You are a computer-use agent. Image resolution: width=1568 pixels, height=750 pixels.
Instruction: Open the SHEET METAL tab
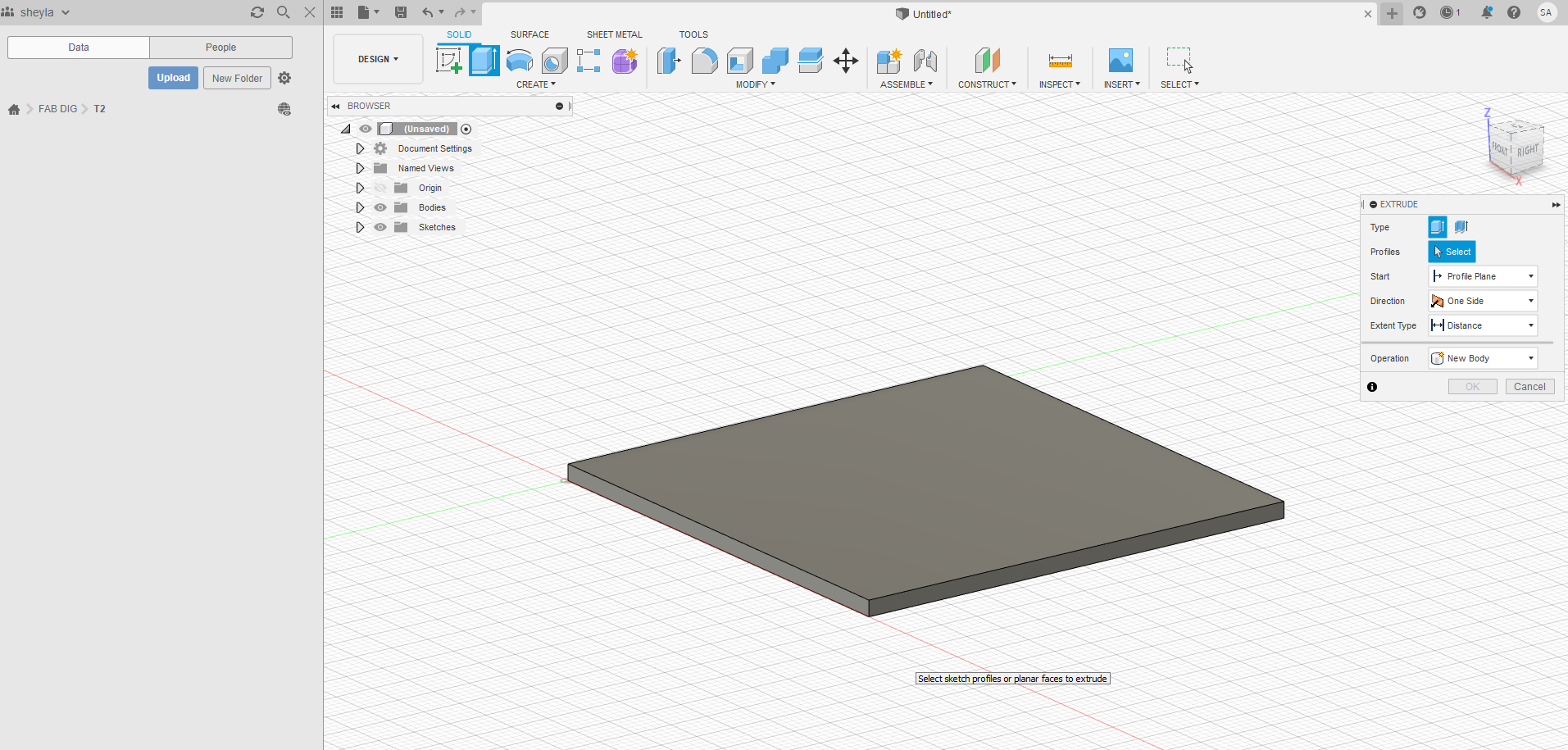pyautogui.click(x=614, y=34)
